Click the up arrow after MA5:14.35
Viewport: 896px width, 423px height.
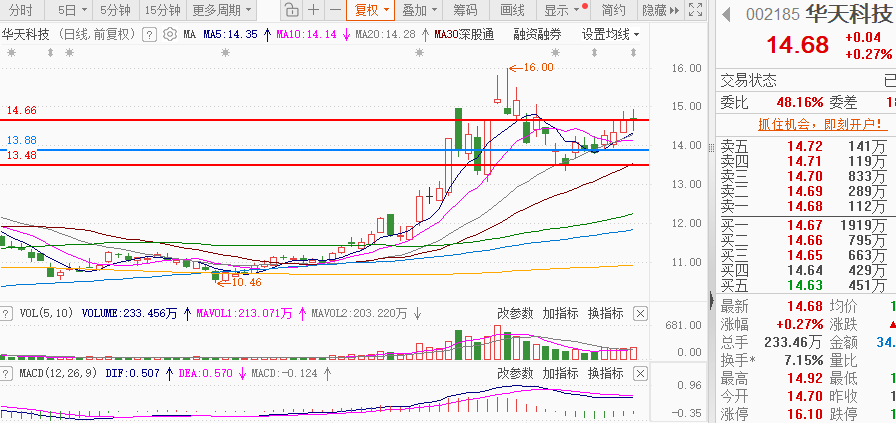pyautogui.click(x=266, y=35)
